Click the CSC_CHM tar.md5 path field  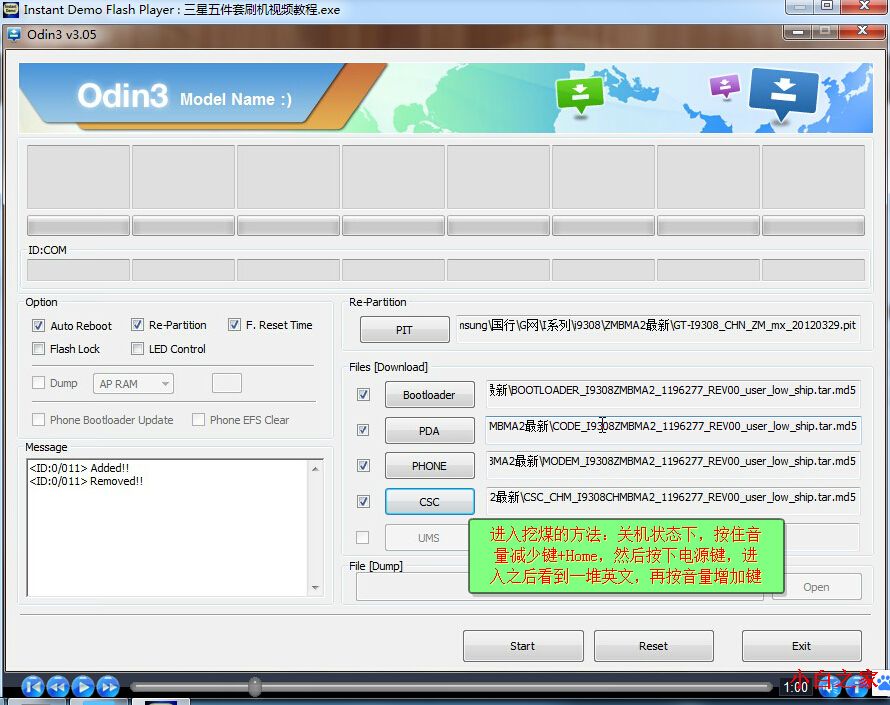[673, 501]
